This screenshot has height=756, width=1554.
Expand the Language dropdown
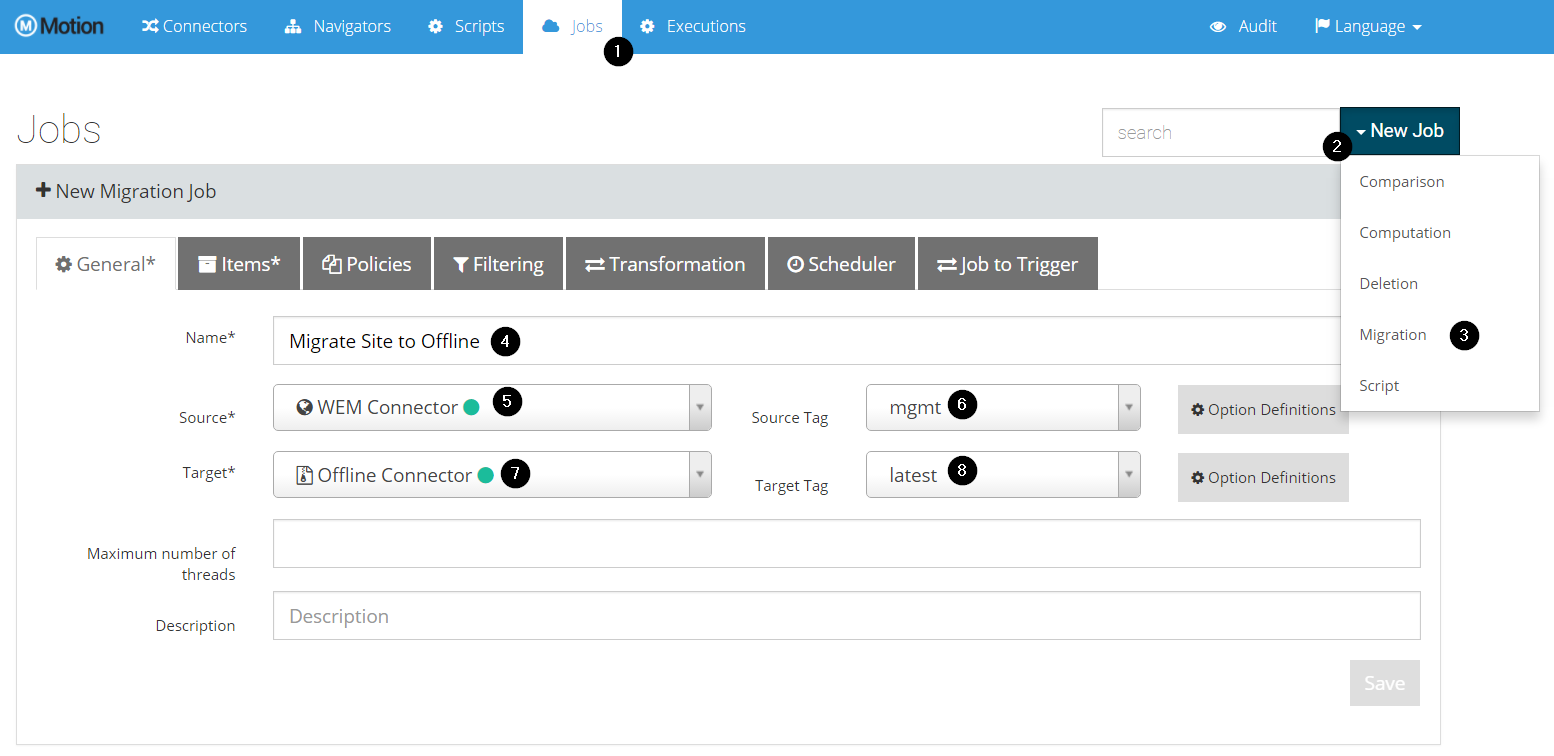click(x=1368, y=26)
